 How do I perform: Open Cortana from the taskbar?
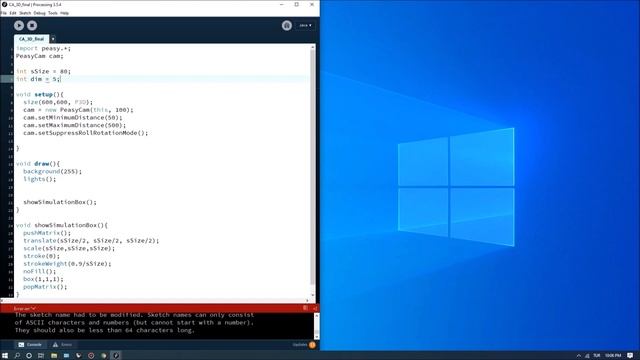pyautogui.click(x=29, y=356)
